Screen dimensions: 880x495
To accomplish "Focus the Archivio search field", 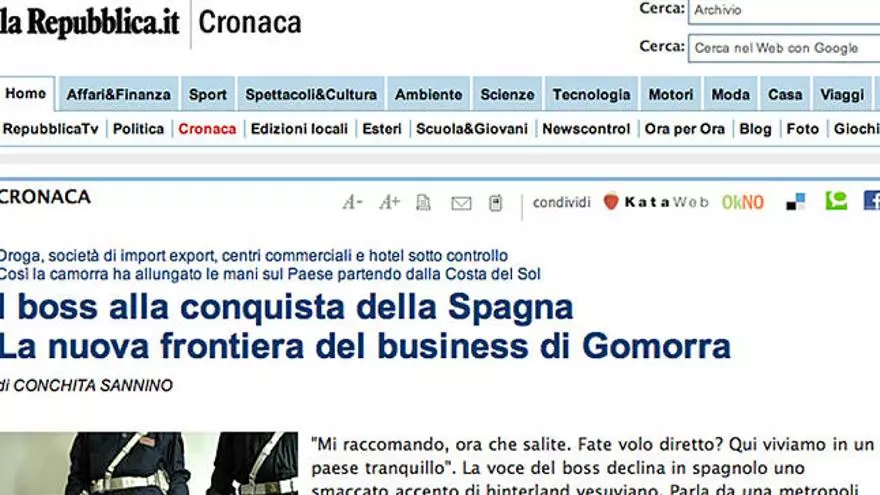I will coord(784,11).
